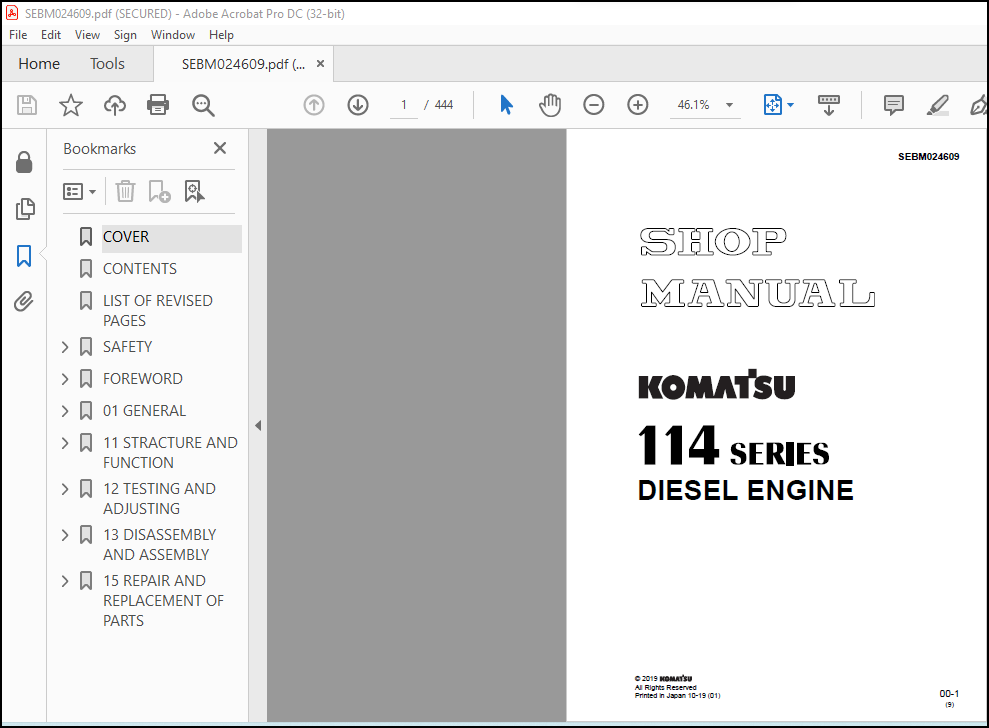Open the View menu
This screenshot has height=728, width=989.
(87, 35)
